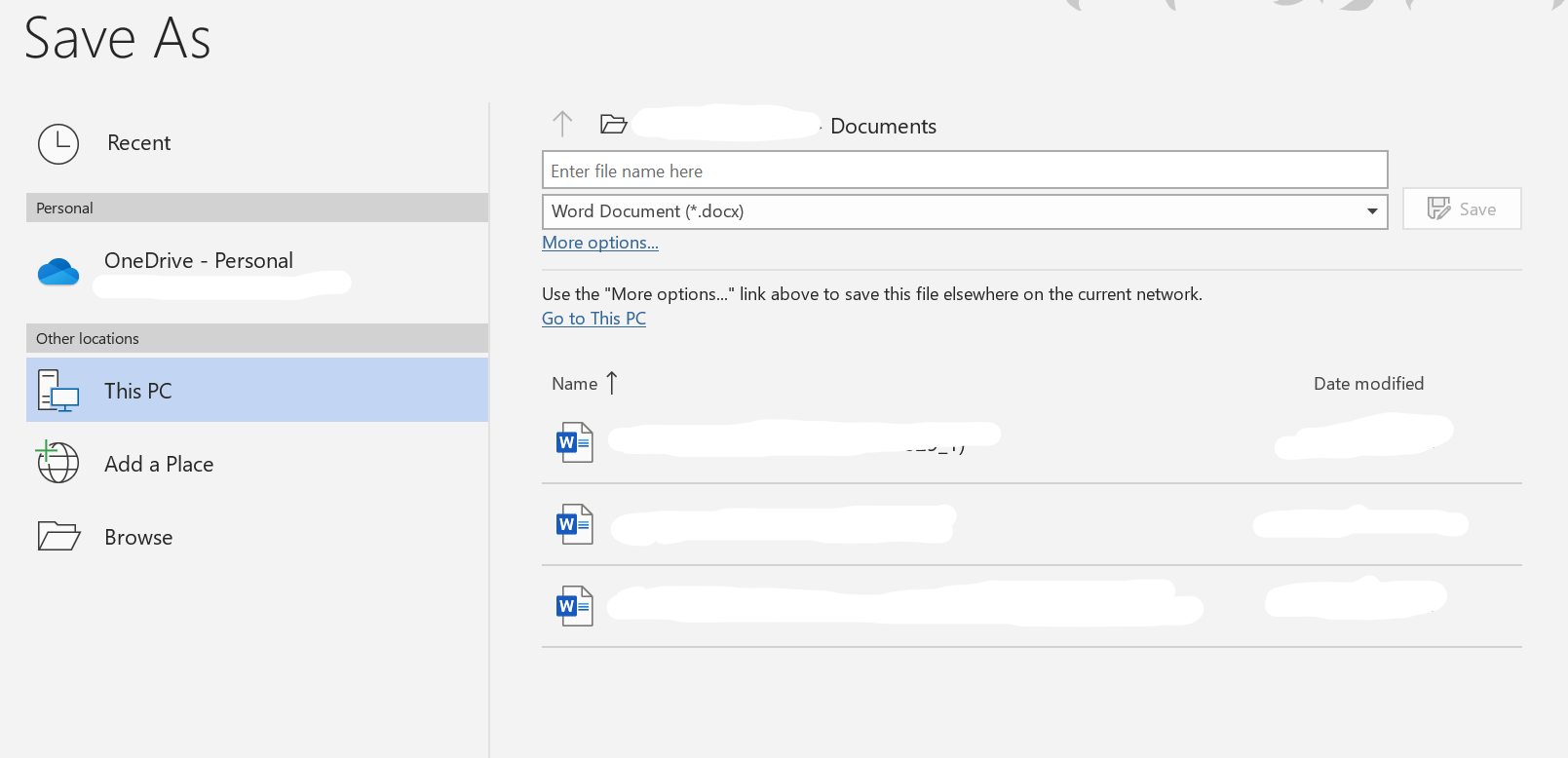Click the open folder path icon
1568x758 pixels.
point(613,124)
